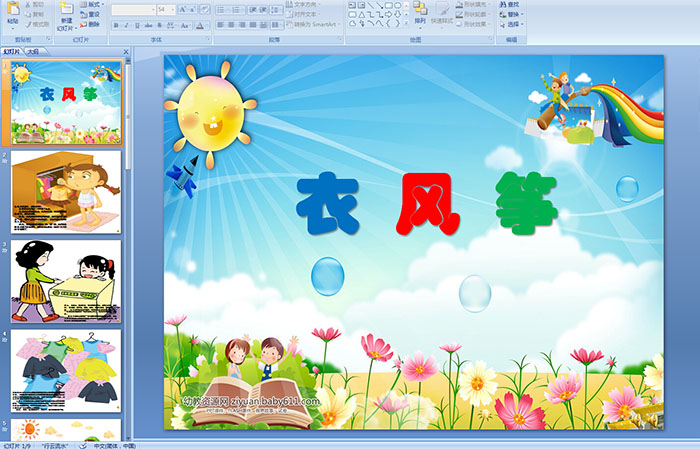Select slide 4 thumbnail with clothes pile
This screenshot has height=449, width=700.
tap(66, 371)
